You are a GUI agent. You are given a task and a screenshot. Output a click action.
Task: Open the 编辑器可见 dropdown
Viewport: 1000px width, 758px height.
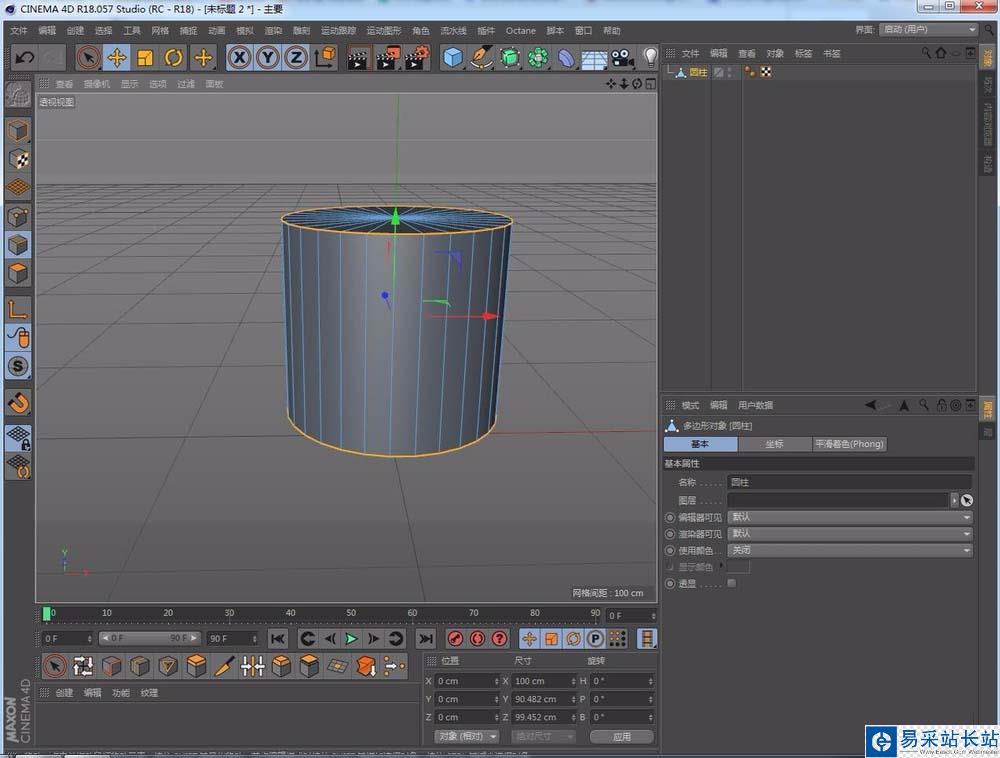pyautogui.click(x=849, y=517)
